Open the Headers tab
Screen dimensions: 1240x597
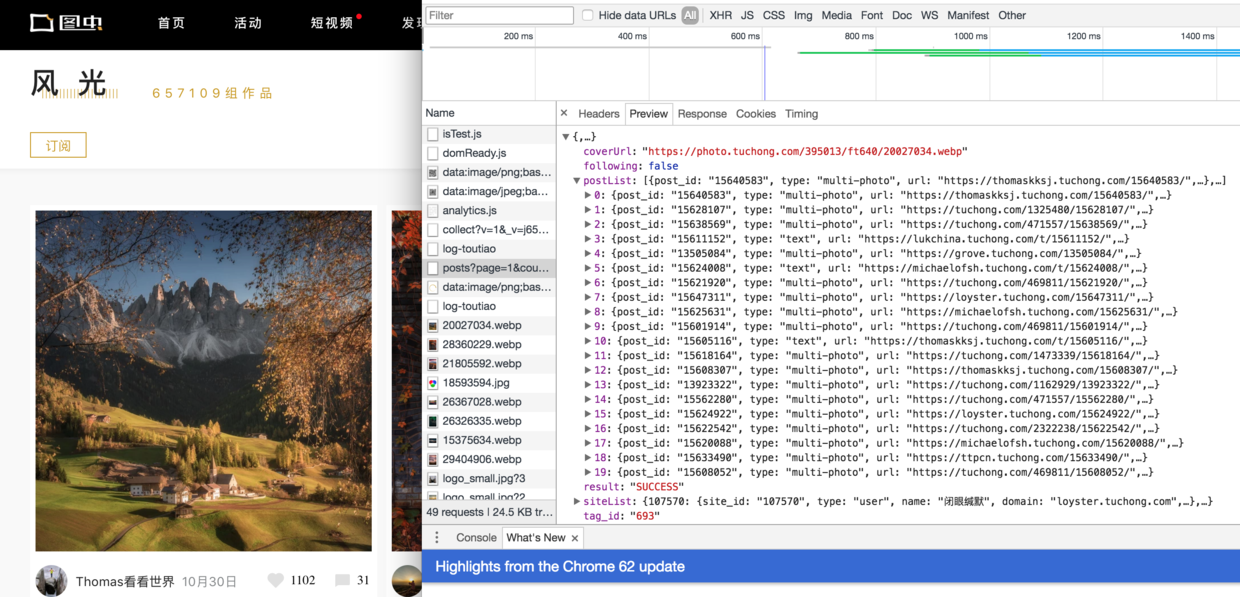599,114
